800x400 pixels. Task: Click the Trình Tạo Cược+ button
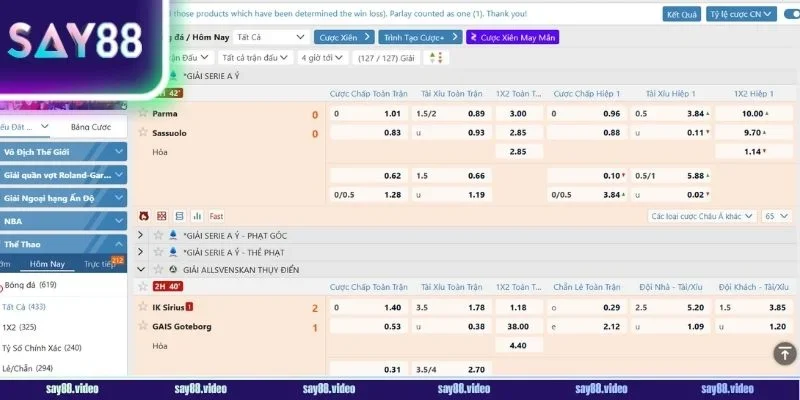pos(420,37)
